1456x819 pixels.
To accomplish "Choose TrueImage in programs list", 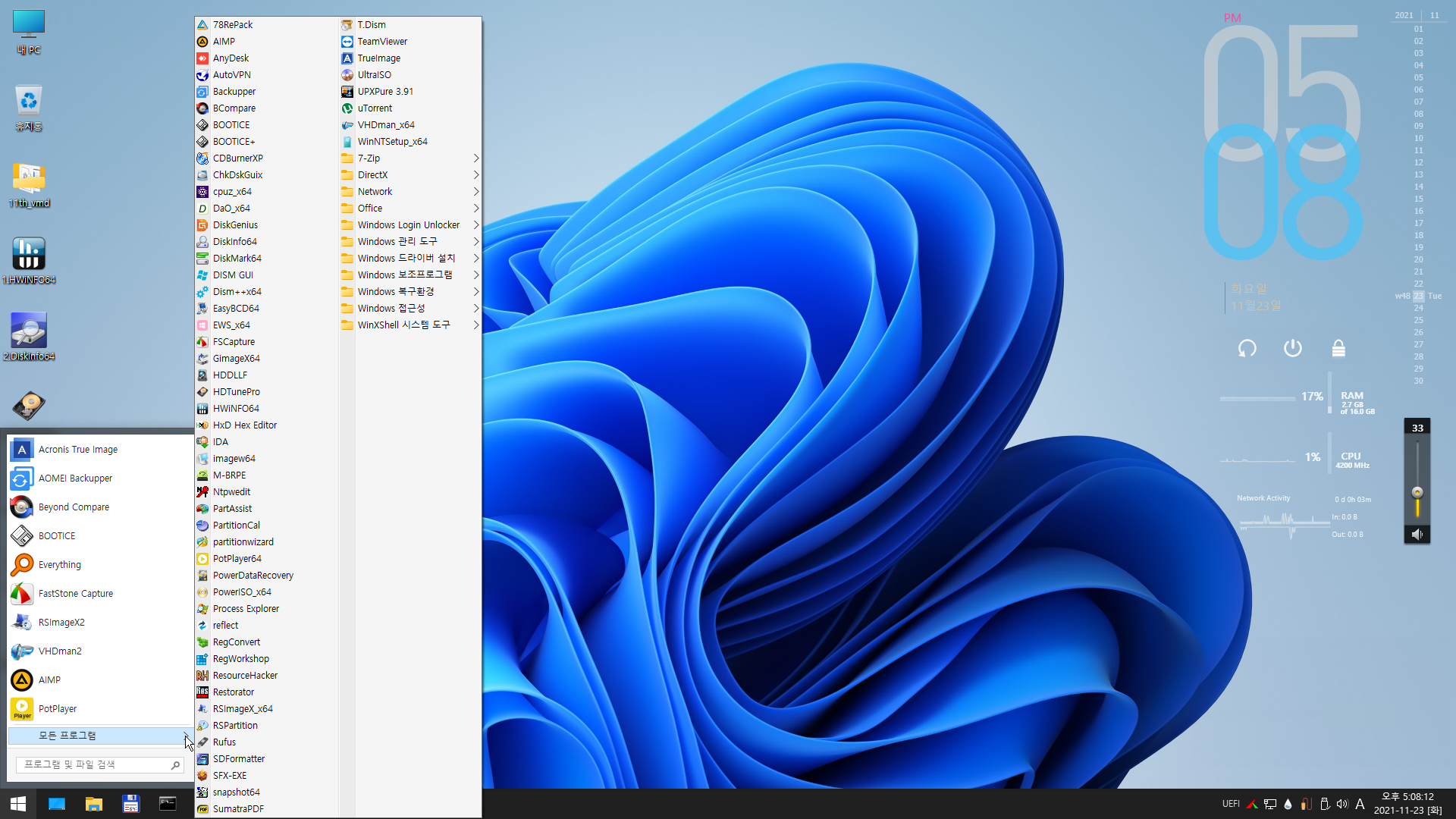I will pyautogui.click(x=410, y=58).
